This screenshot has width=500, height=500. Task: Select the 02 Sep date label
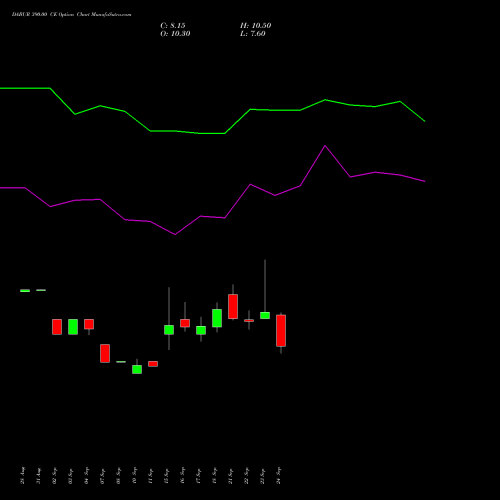pyautogui.click(x=54, y=476)
